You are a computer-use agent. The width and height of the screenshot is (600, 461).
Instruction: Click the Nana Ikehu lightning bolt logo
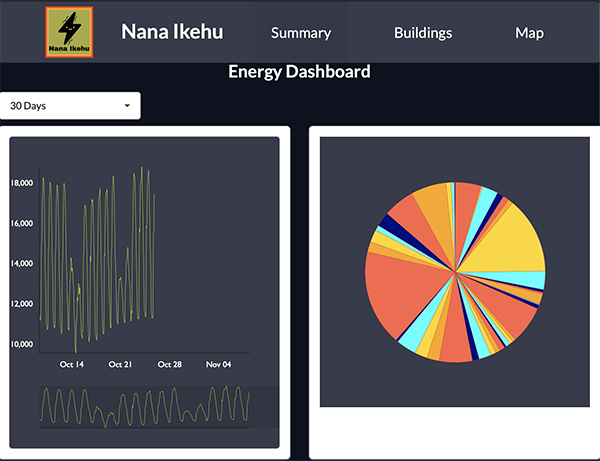pos(69,32)
